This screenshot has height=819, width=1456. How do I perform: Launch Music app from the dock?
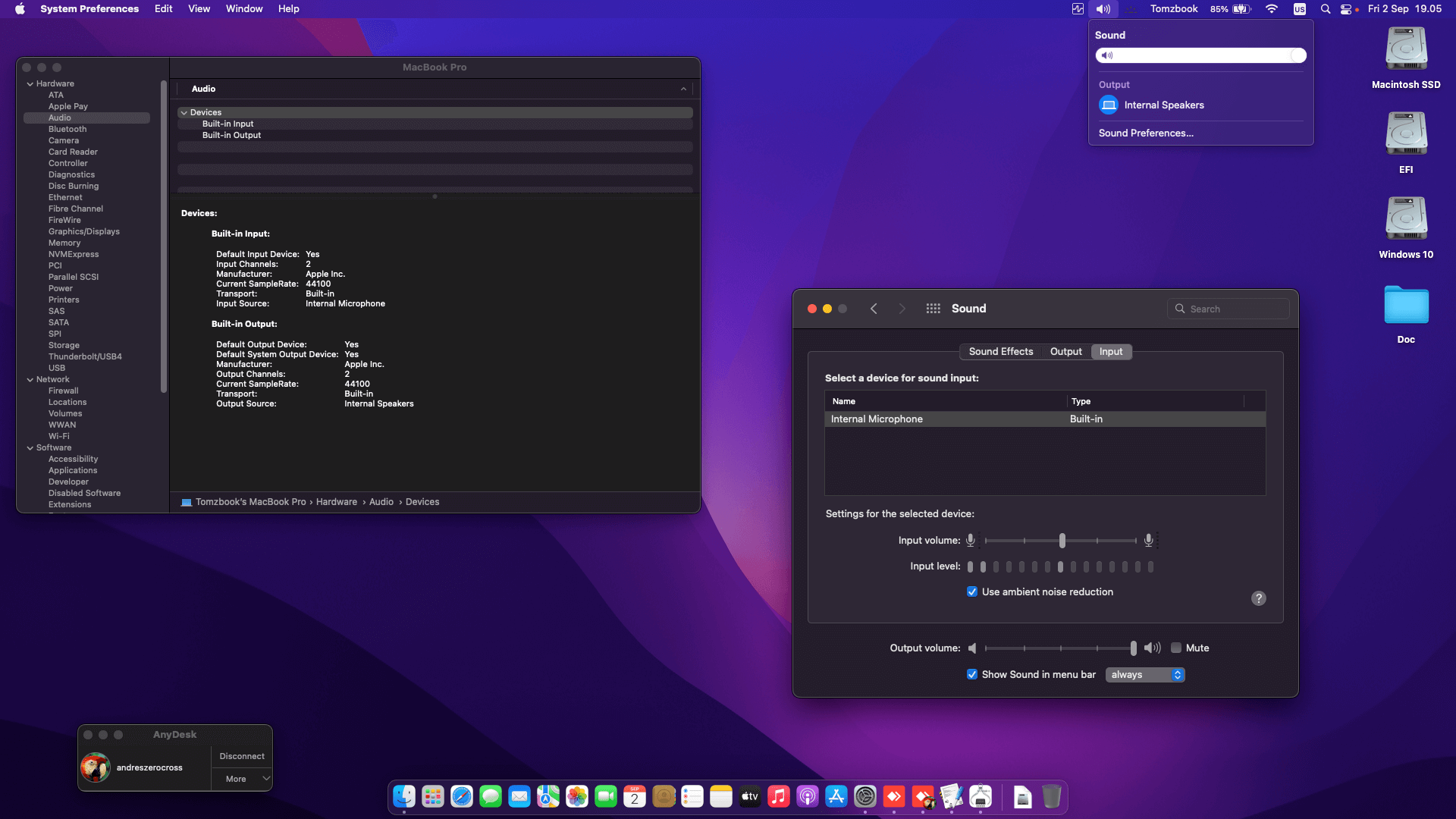point(778,796)
